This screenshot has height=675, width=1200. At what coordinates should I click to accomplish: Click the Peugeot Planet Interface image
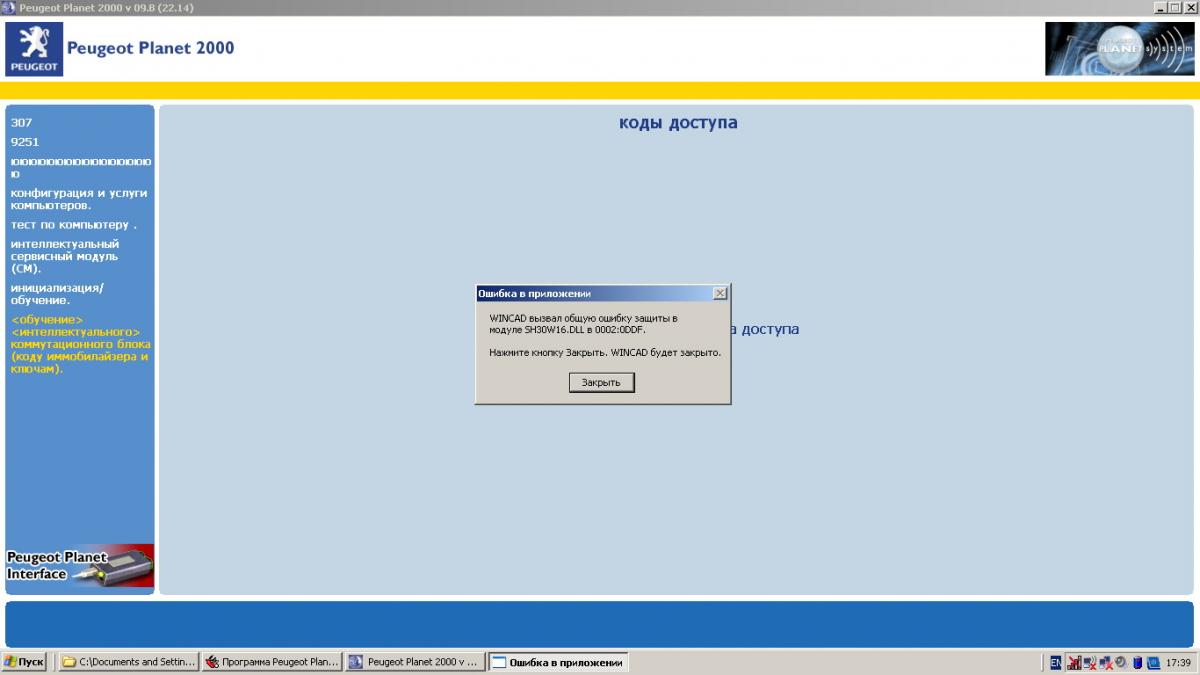tap(80, 565)
